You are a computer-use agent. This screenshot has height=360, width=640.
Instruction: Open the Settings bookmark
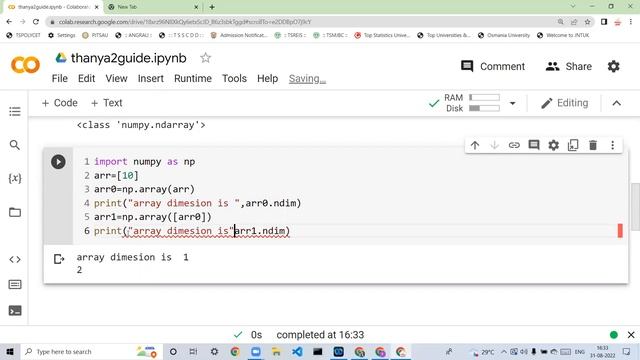click(62, 35)
